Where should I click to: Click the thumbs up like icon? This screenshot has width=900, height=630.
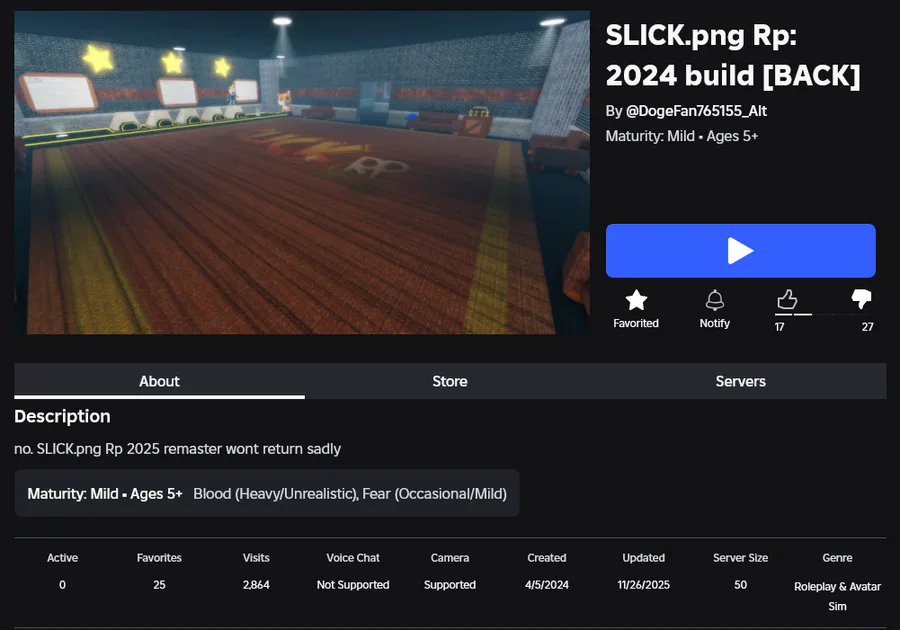pyautogui.click(x=787, y=300)
